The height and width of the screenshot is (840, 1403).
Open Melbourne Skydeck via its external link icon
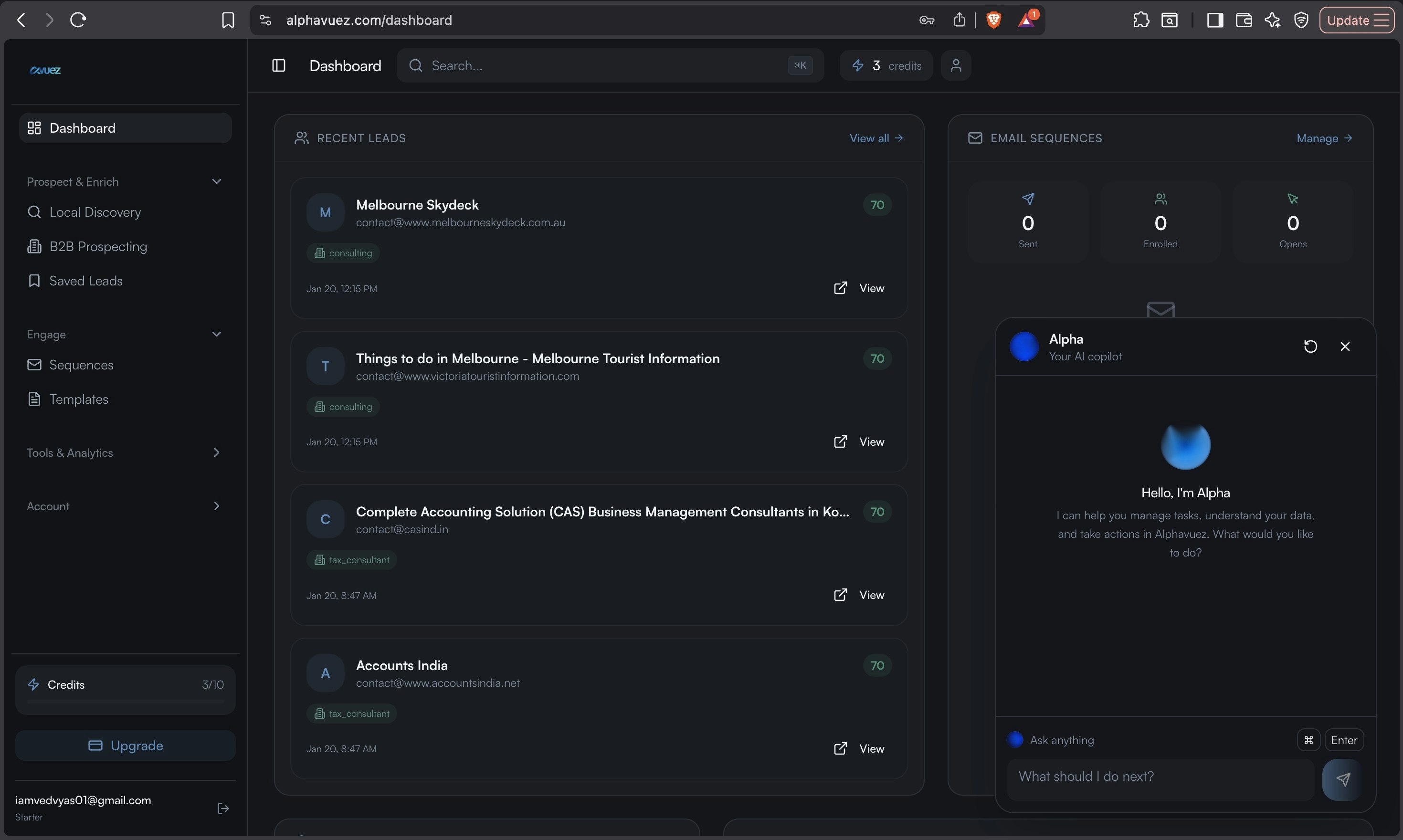tap(840, 288)
